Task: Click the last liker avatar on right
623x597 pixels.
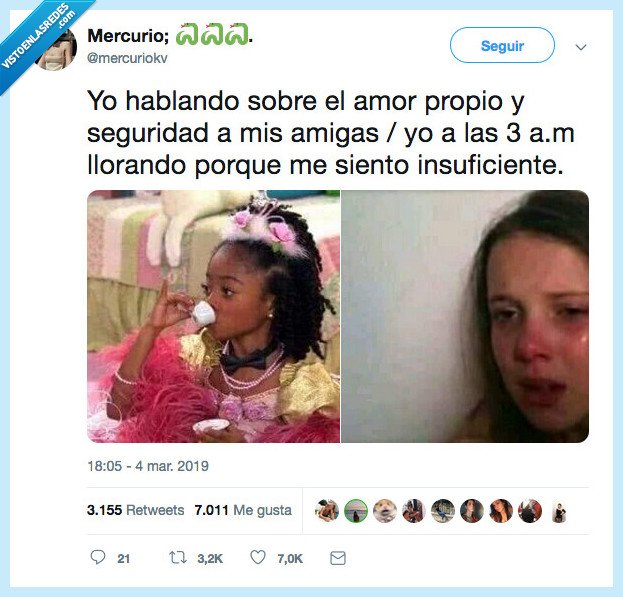Action: click(559, 511)
